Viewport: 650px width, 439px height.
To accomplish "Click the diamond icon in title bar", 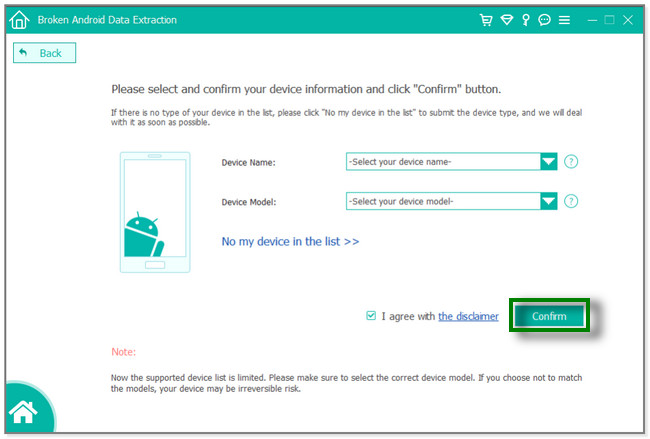I will point(507,19).
